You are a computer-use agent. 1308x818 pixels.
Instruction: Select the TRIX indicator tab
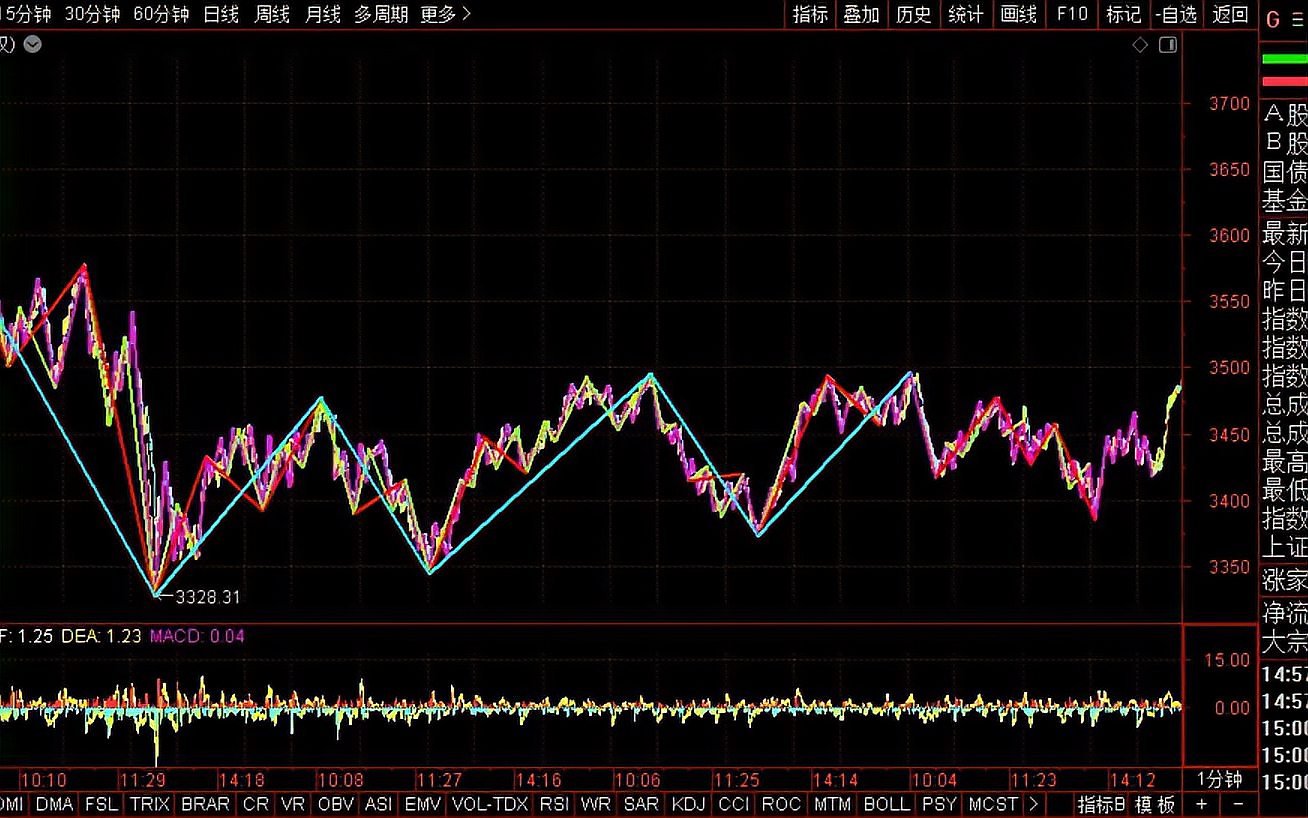150,804
